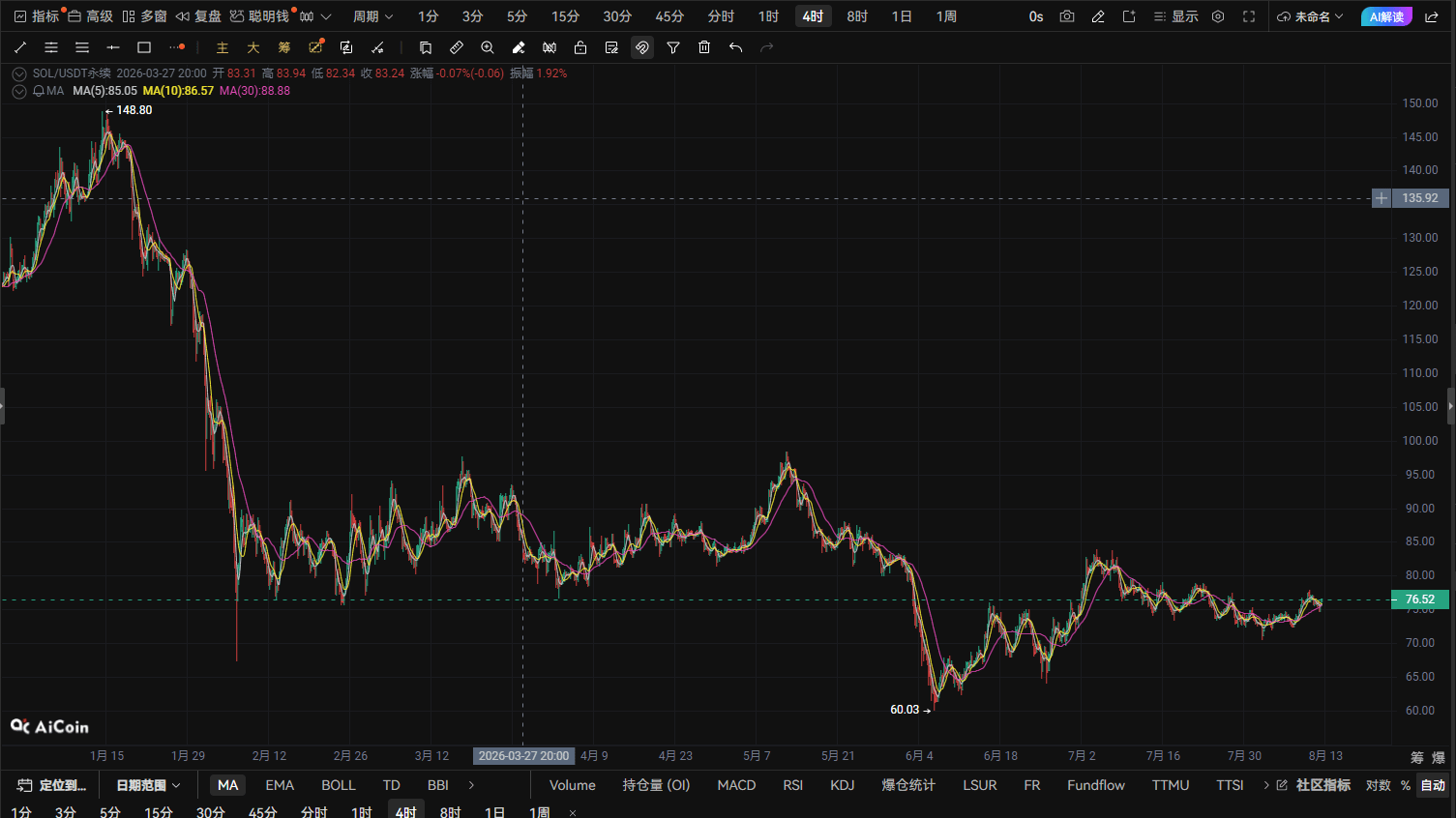Click the pencil edit icon in top bar
Viewport: 1456px width, 818px height.
(x=1098, y=16)
